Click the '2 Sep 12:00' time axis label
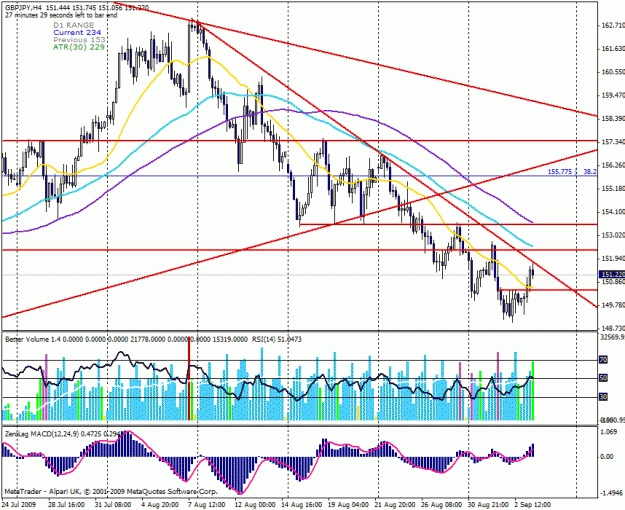Image resolution: width=625 pixels, height=510 pixels. coord(533,505)
